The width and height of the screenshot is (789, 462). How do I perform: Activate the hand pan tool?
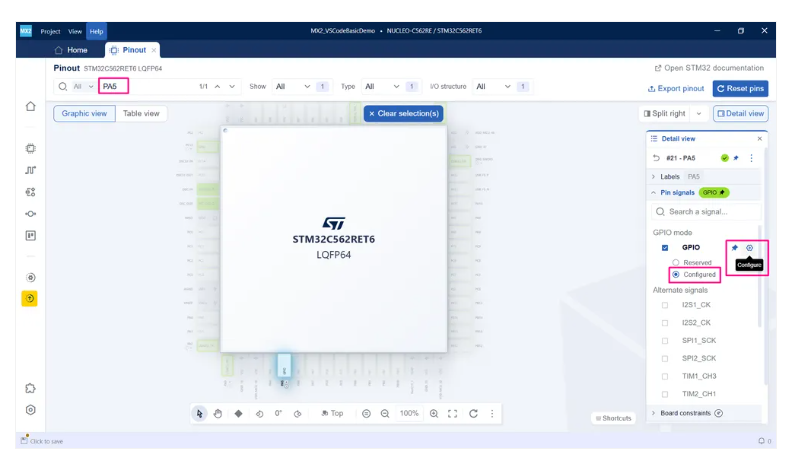pyautogui.click(x=217, y=413)
